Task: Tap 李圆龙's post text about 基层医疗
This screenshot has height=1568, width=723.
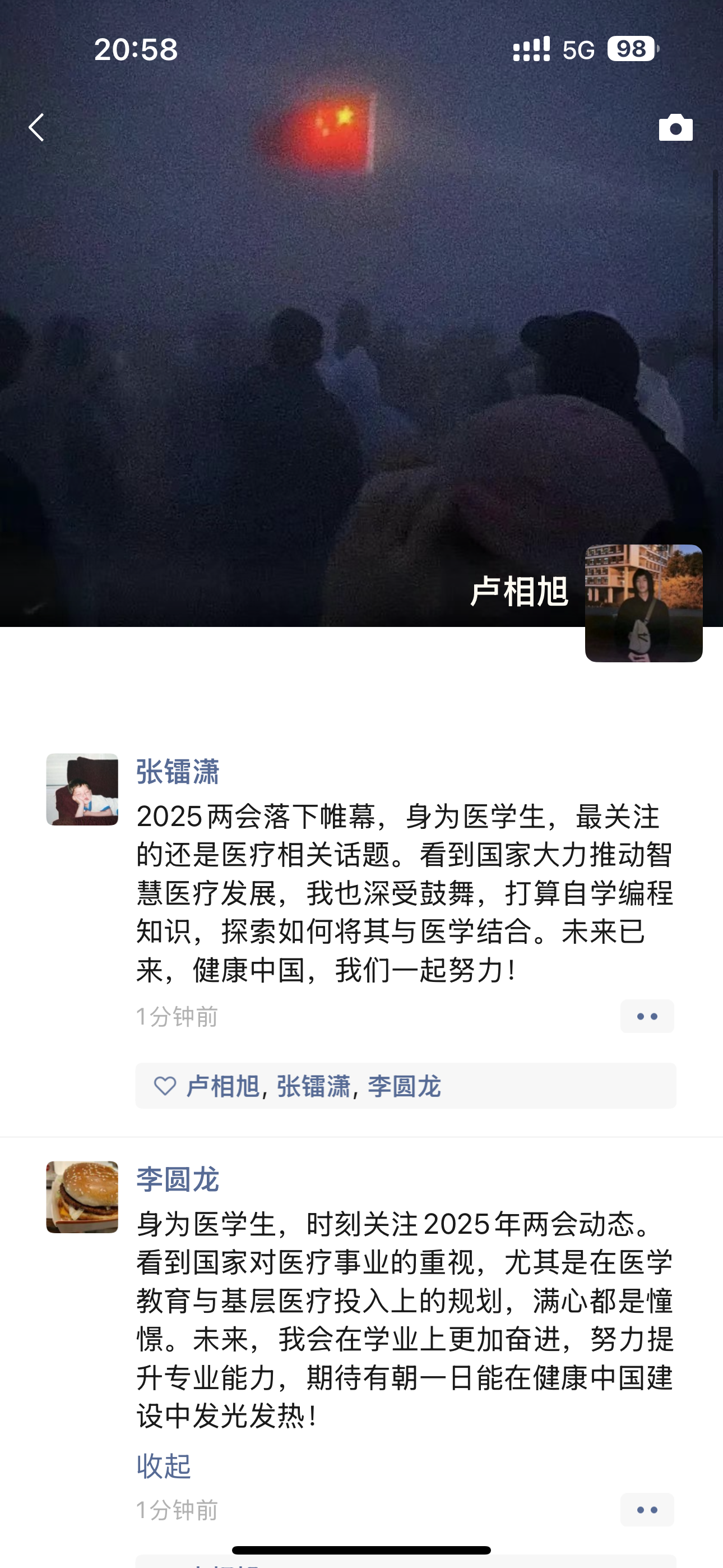Action: point(405,1319)
